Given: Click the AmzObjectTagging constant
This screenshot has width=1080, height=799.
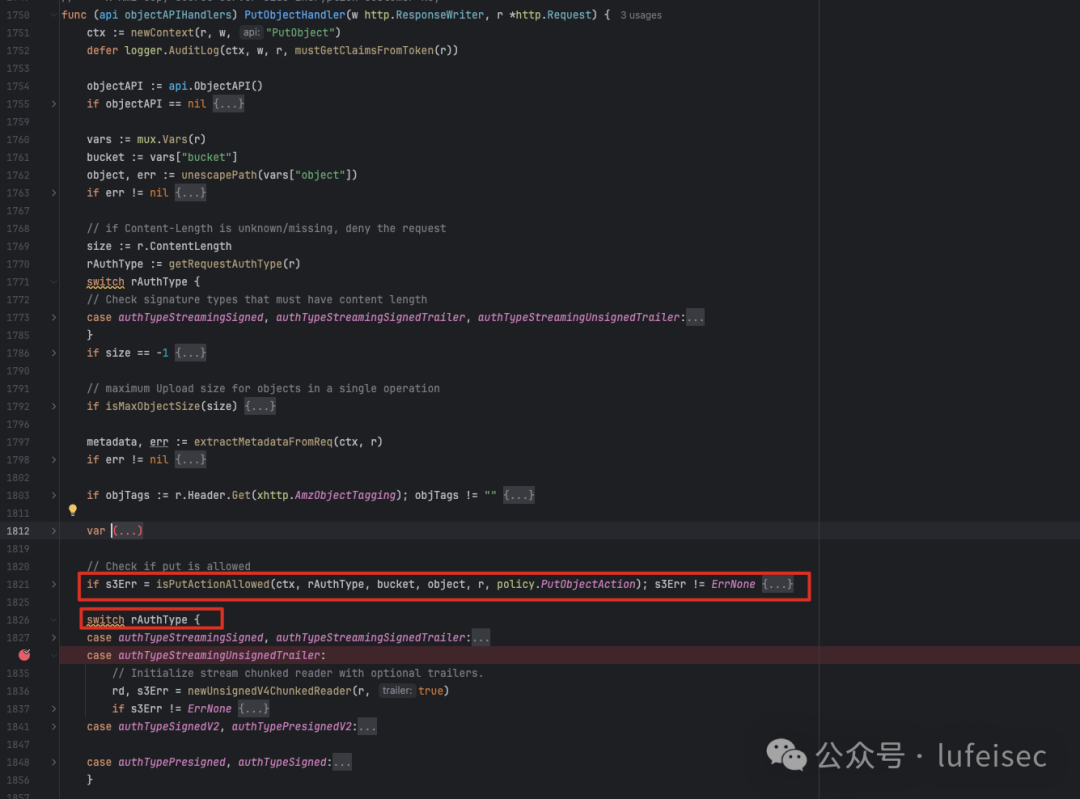Looking at the screenshot, I should point(345,495).
